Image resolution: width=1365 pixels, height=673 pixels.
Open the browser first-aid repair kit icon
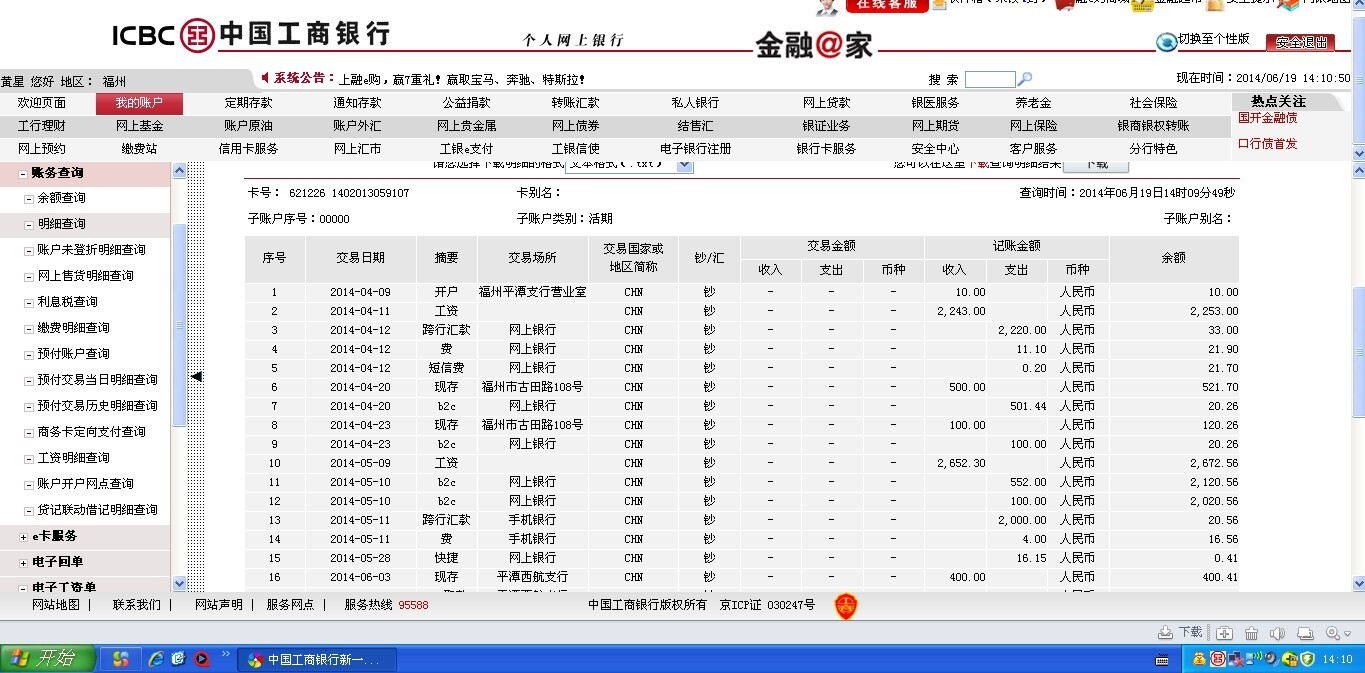tap(1224, 633)
